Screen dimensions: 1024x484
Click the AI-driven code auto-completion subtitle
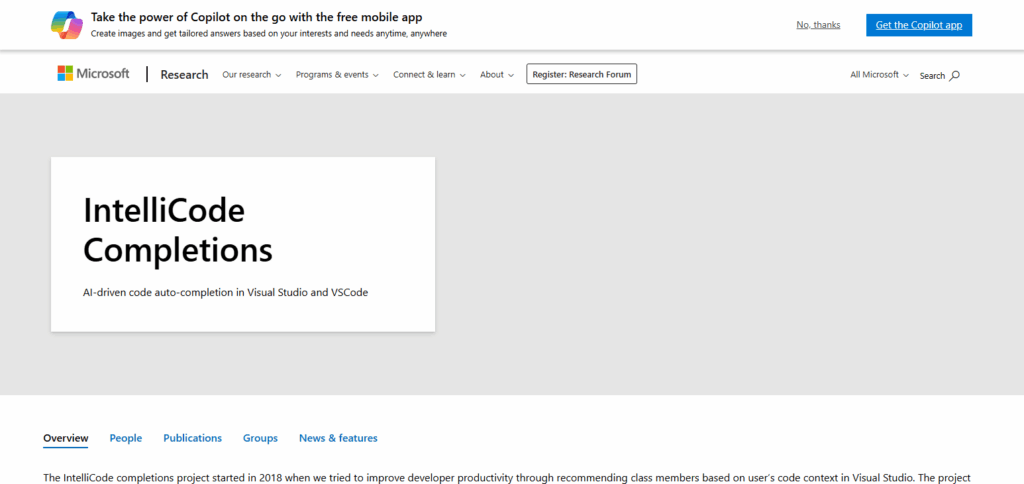click(x=225, y=293)
